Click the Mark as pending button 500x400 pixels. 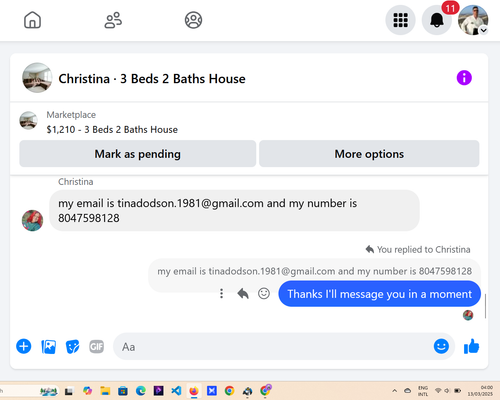(x=138, y=154)
